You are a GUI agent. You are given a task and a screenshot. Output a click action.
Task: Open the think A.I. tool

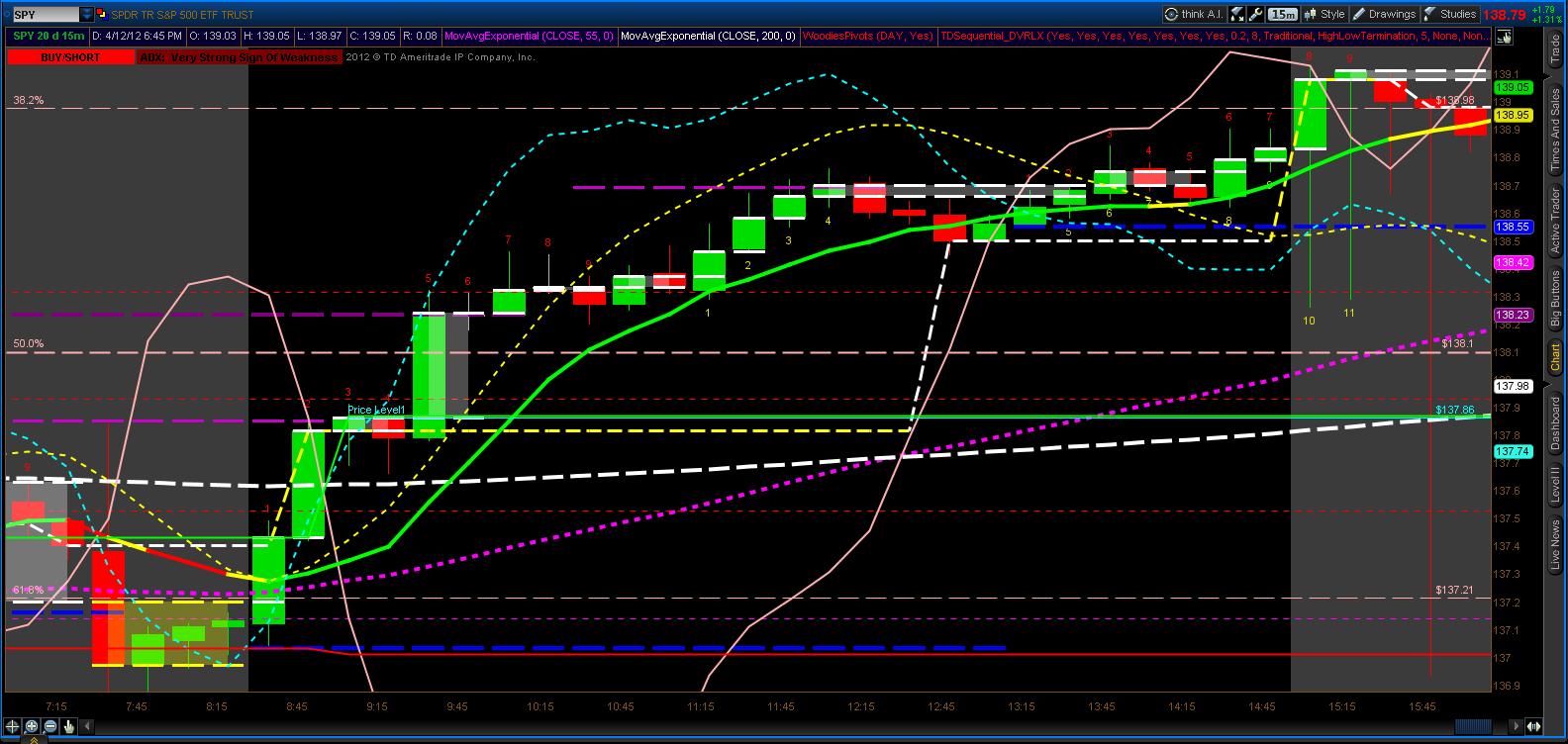click(x=1196, y=14)
